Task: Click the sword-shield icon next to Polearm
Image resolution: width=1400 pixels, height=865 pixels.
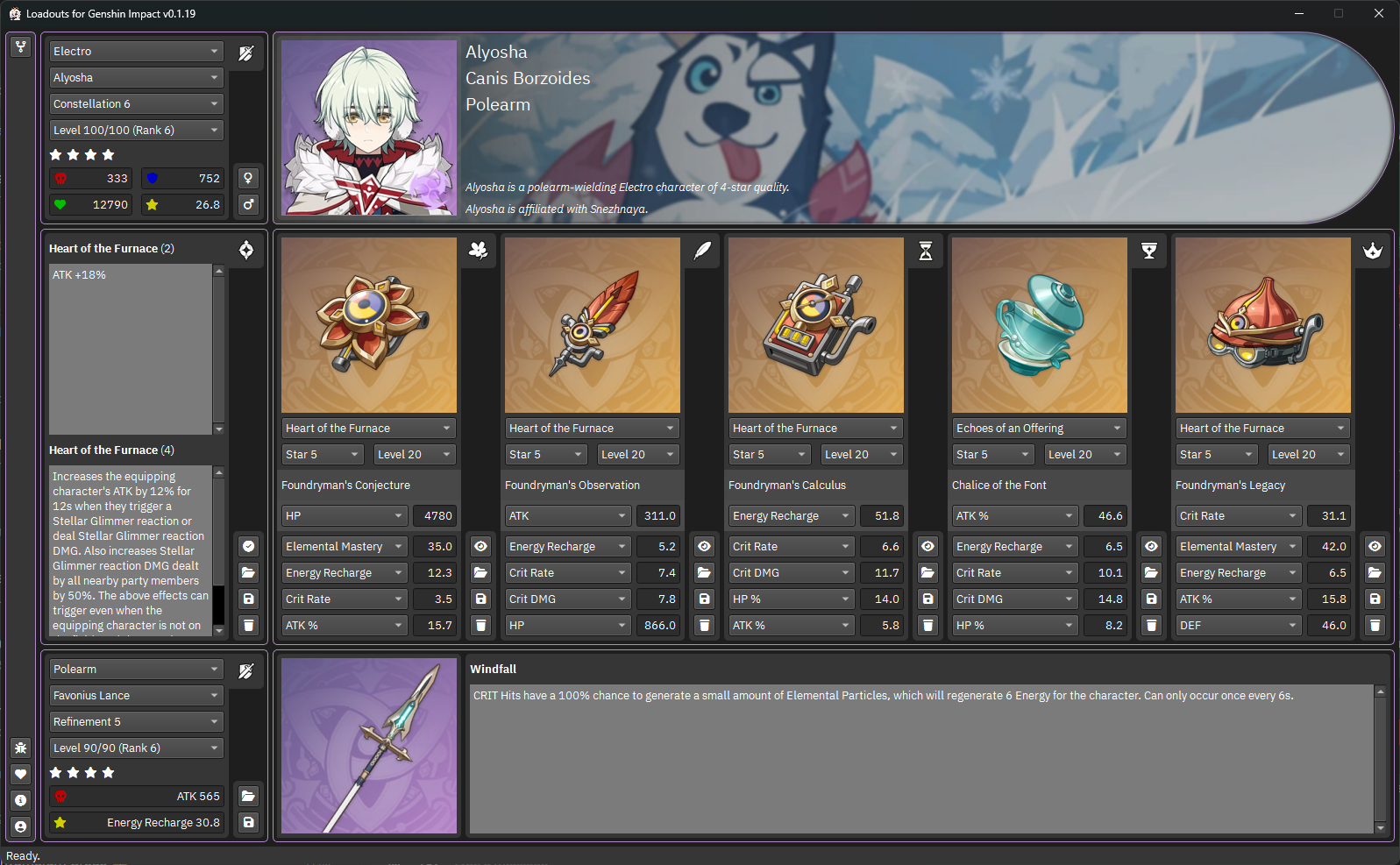Action: pos(246,670)
